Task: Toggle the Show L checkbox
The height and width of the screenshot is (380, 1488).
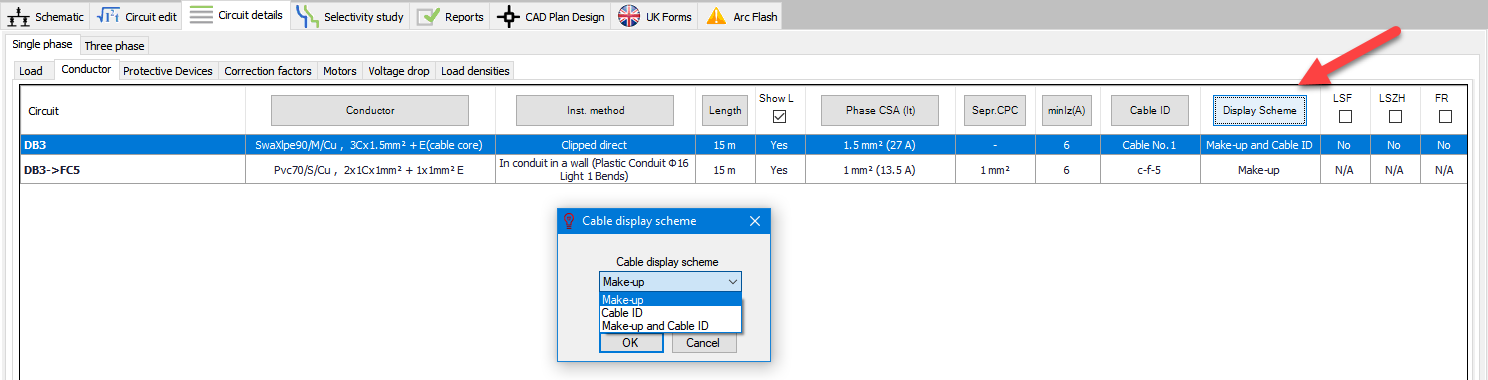Action: tap(780, 116)
